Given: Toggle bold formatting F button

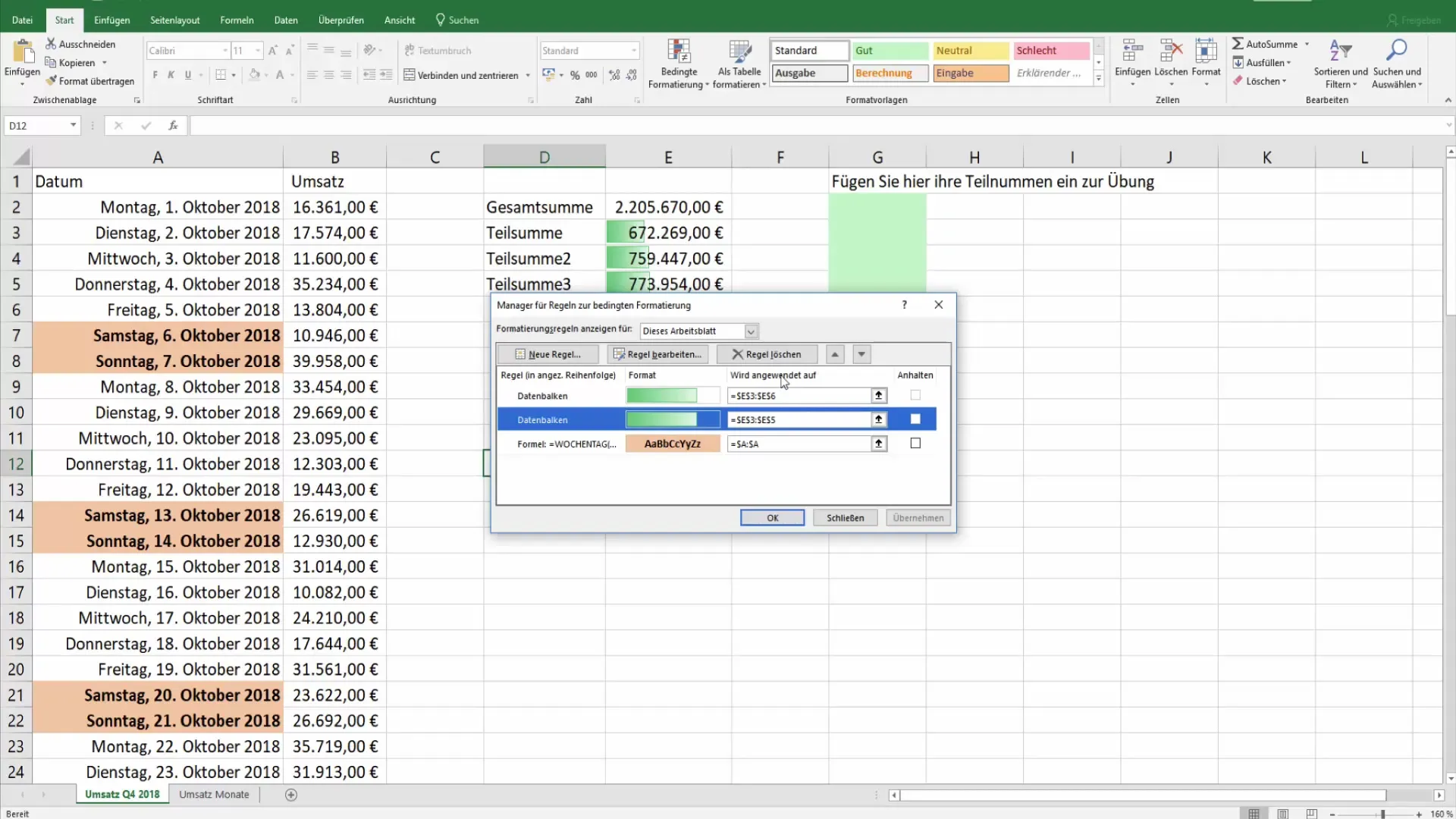Looking at the screenshot, I should point(155,75).
